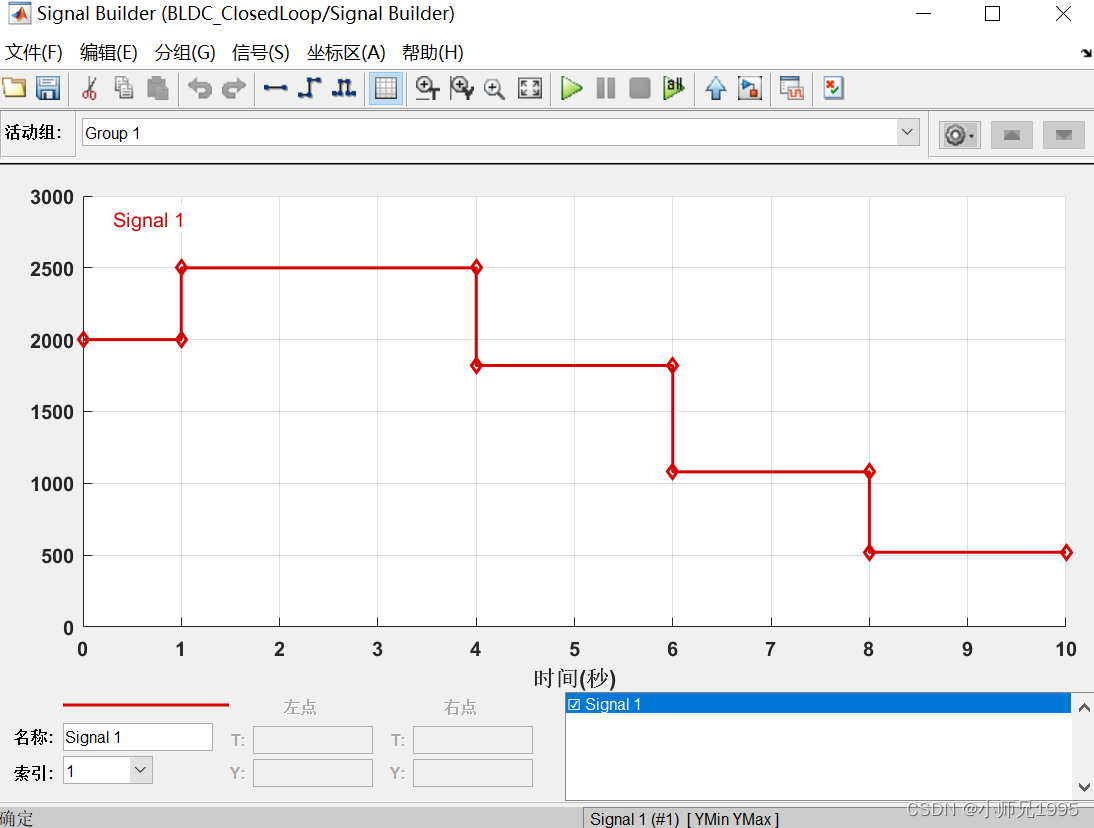This screenshot has width=1094, height=828.
Task: Undo the last edit
Action: (x=200, y=88)
